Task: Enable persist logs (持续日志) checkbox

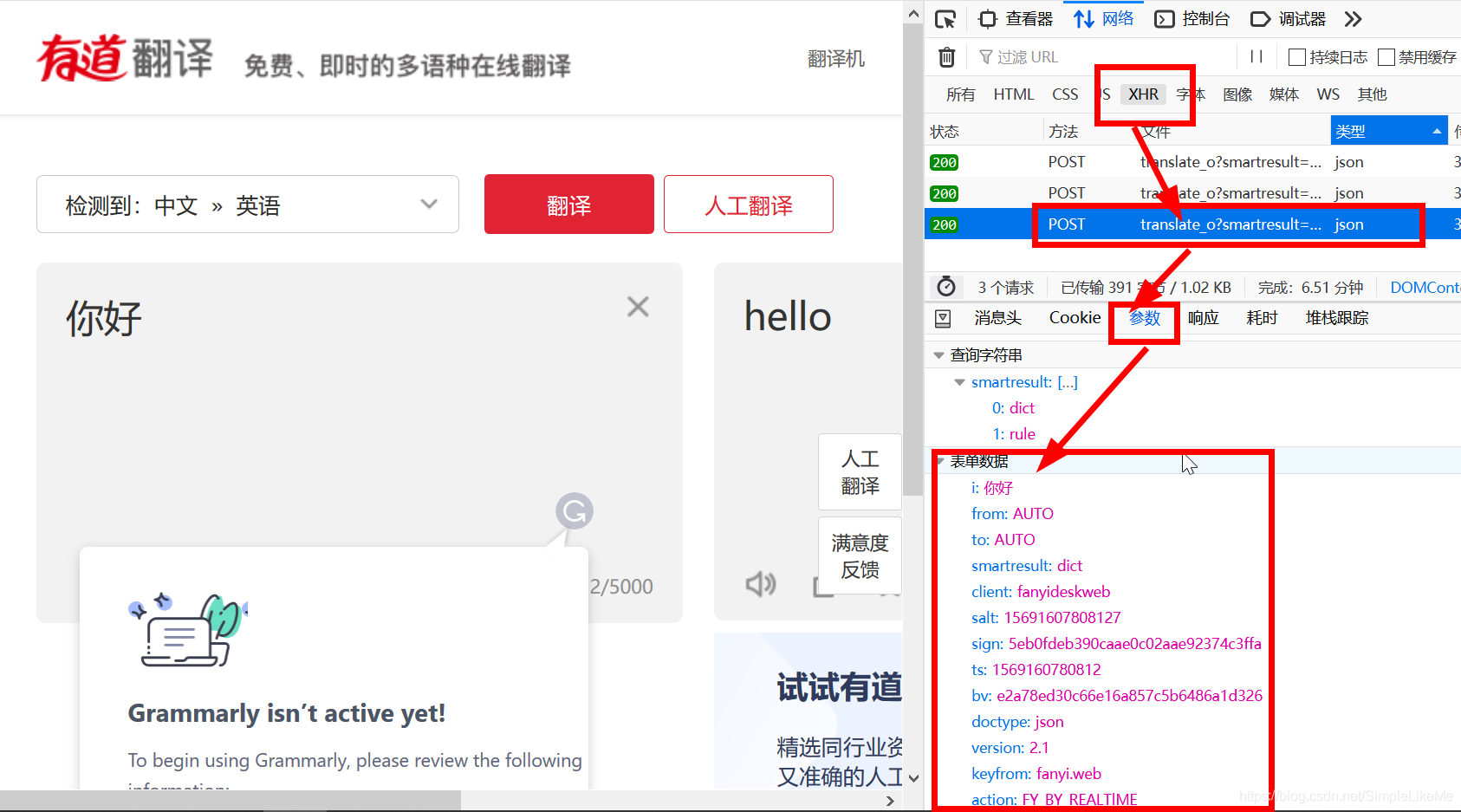Action: (1297, 57)
